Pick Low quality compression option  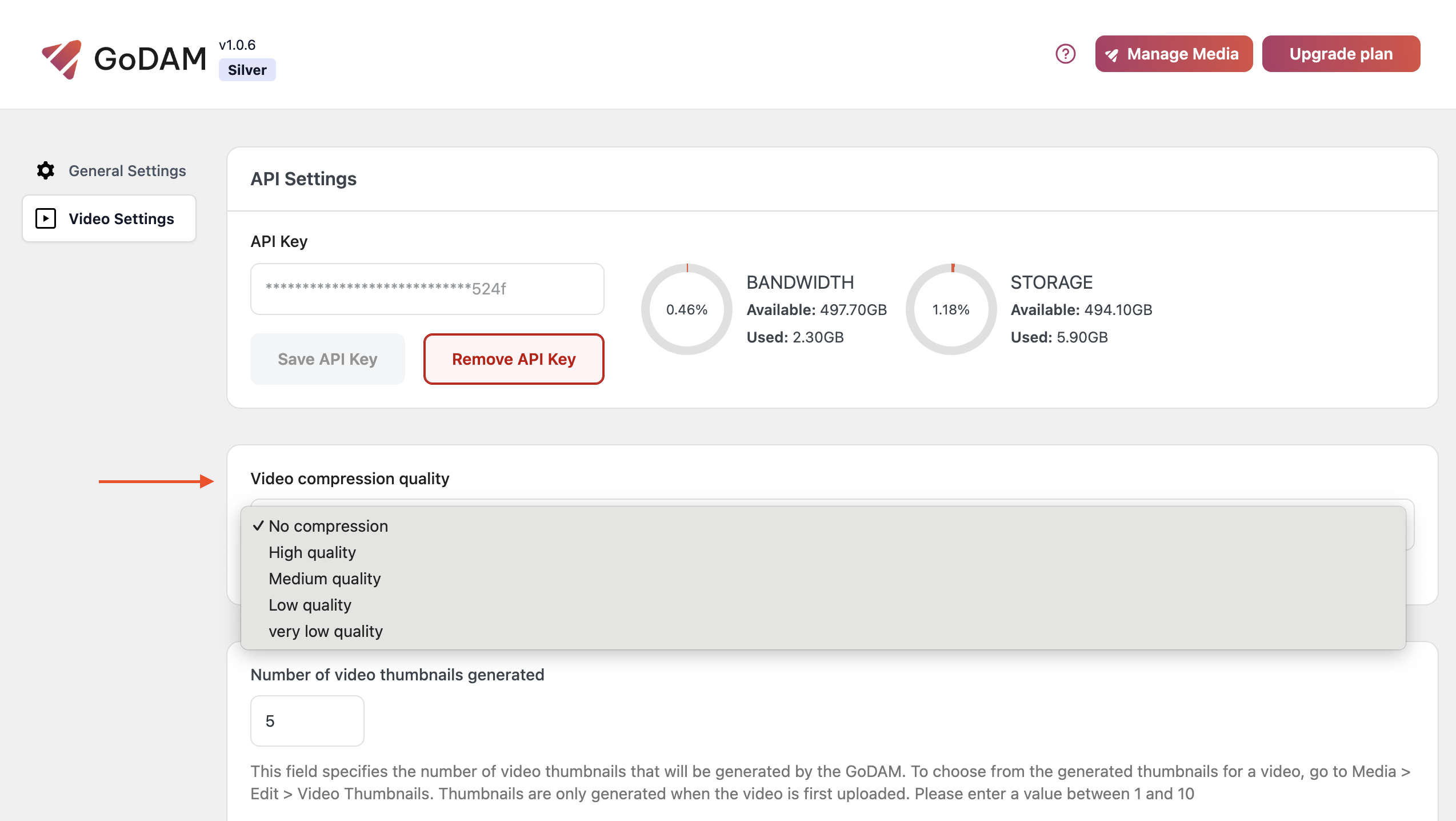coord(310,605)
